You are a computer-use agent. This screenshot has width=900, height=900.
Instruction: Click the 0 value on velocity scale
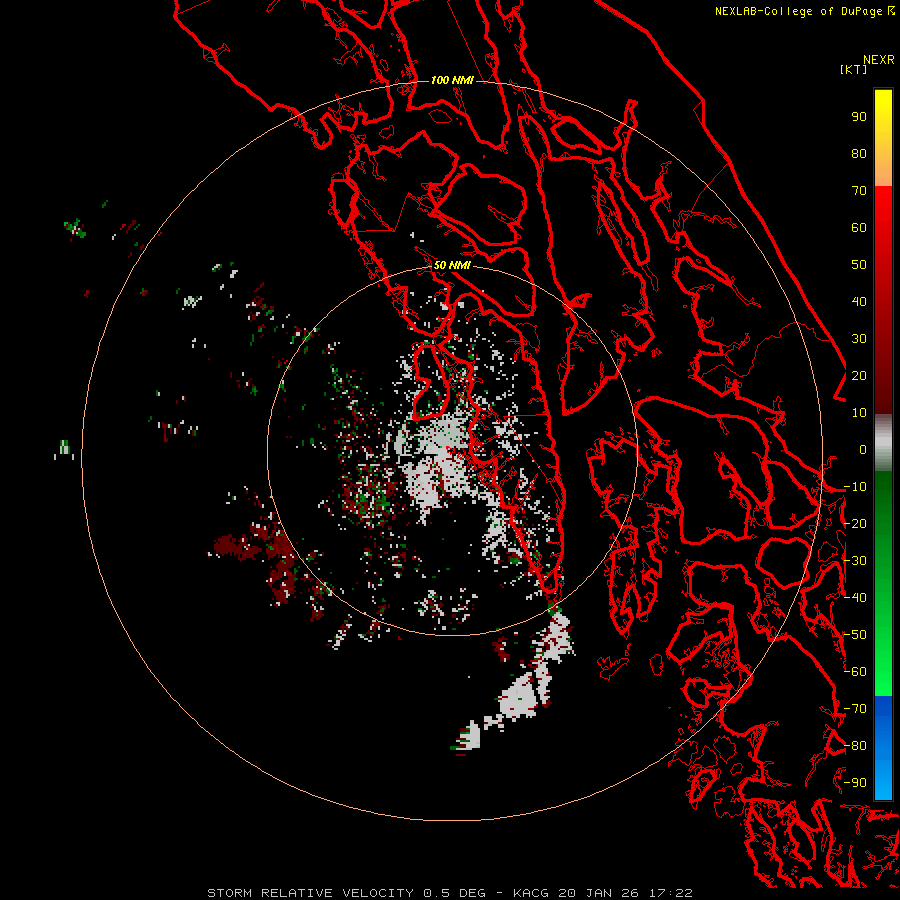click(863, 449)
